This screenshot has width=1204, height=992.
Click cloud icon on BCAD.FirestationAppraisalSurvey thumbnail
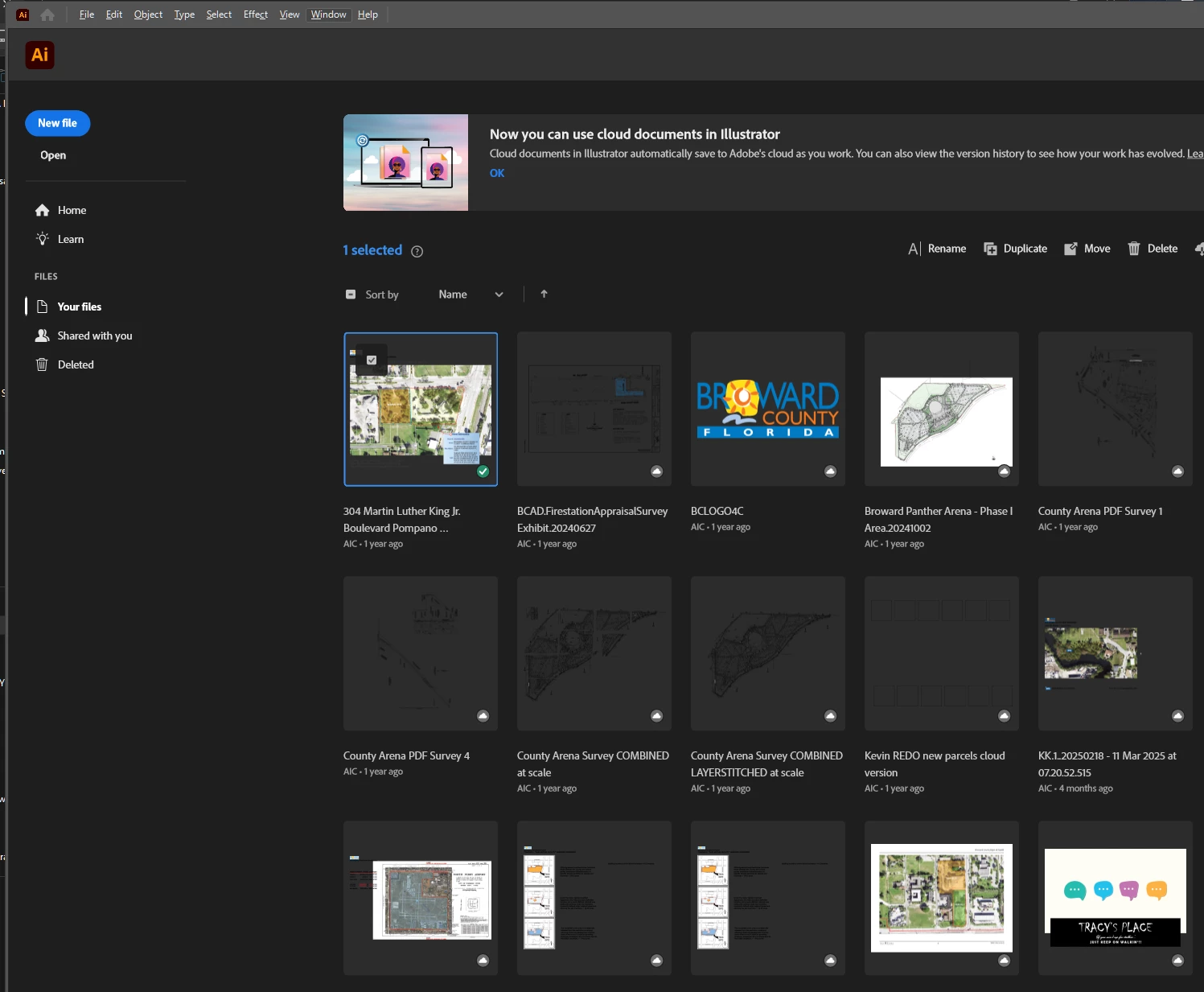[656, 471]
